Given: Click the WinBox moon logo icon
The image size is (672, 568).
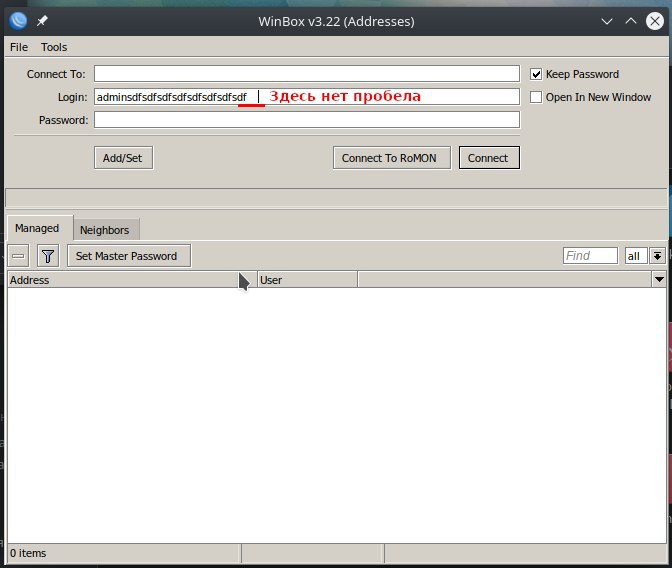Looking at the screenshot, I should click(18, 21).
